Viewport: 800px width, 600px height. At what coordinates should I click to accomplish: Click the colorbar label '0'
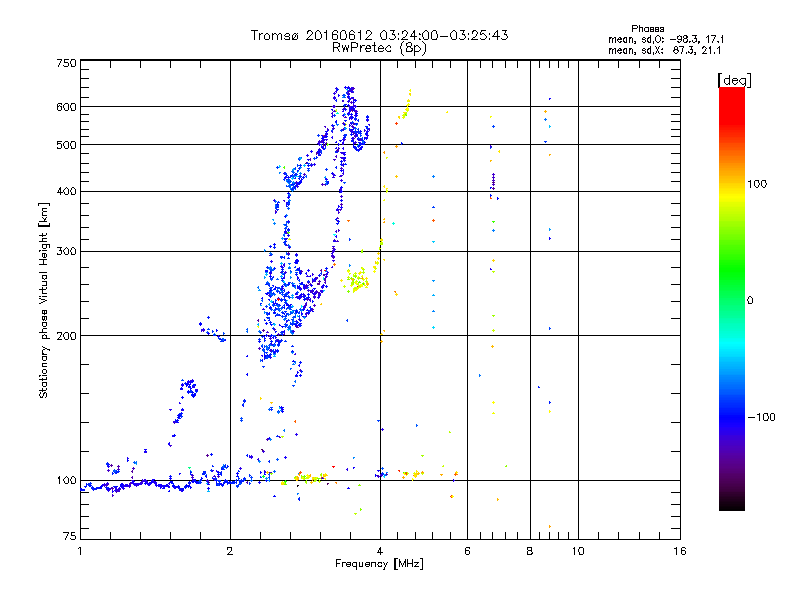750,301
